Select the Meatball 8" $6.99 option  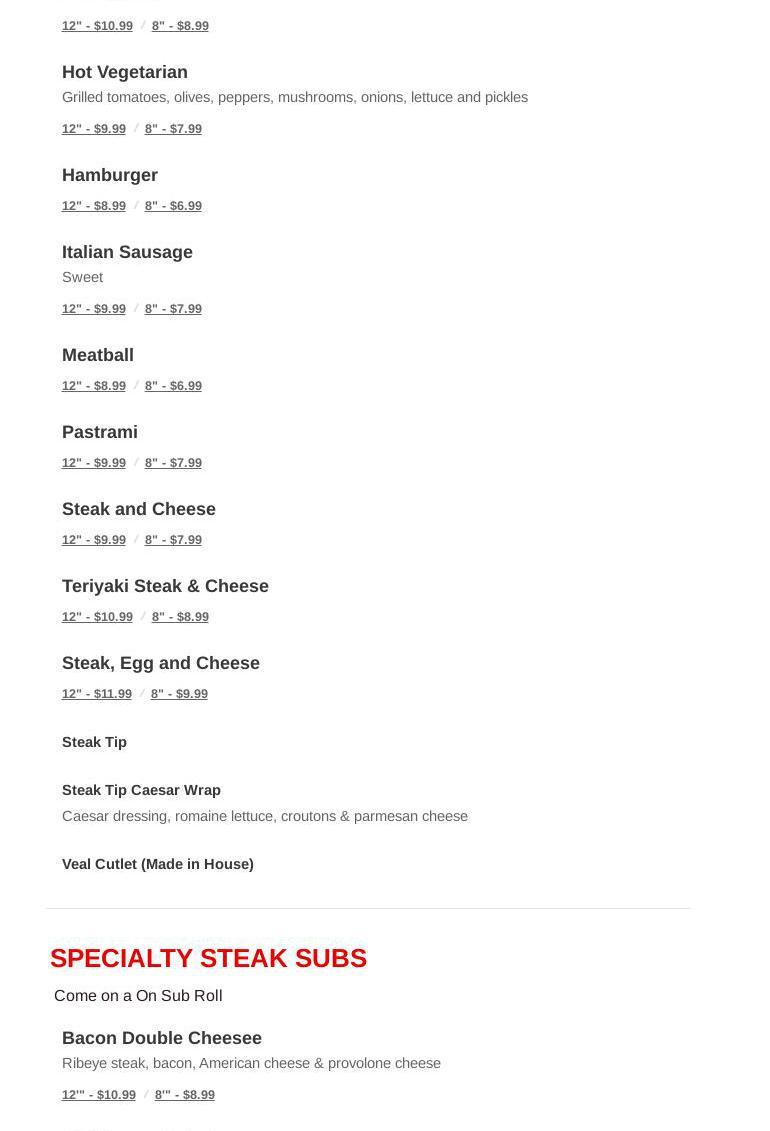[x=173, y=386]
